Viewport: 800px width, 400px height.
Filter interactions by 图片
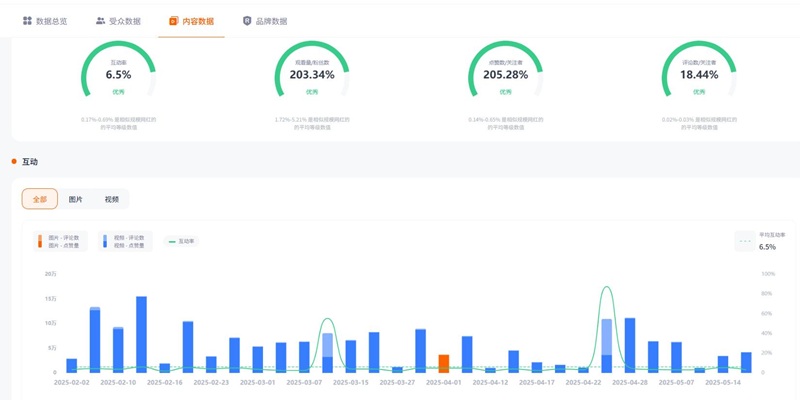pos(76,199)
